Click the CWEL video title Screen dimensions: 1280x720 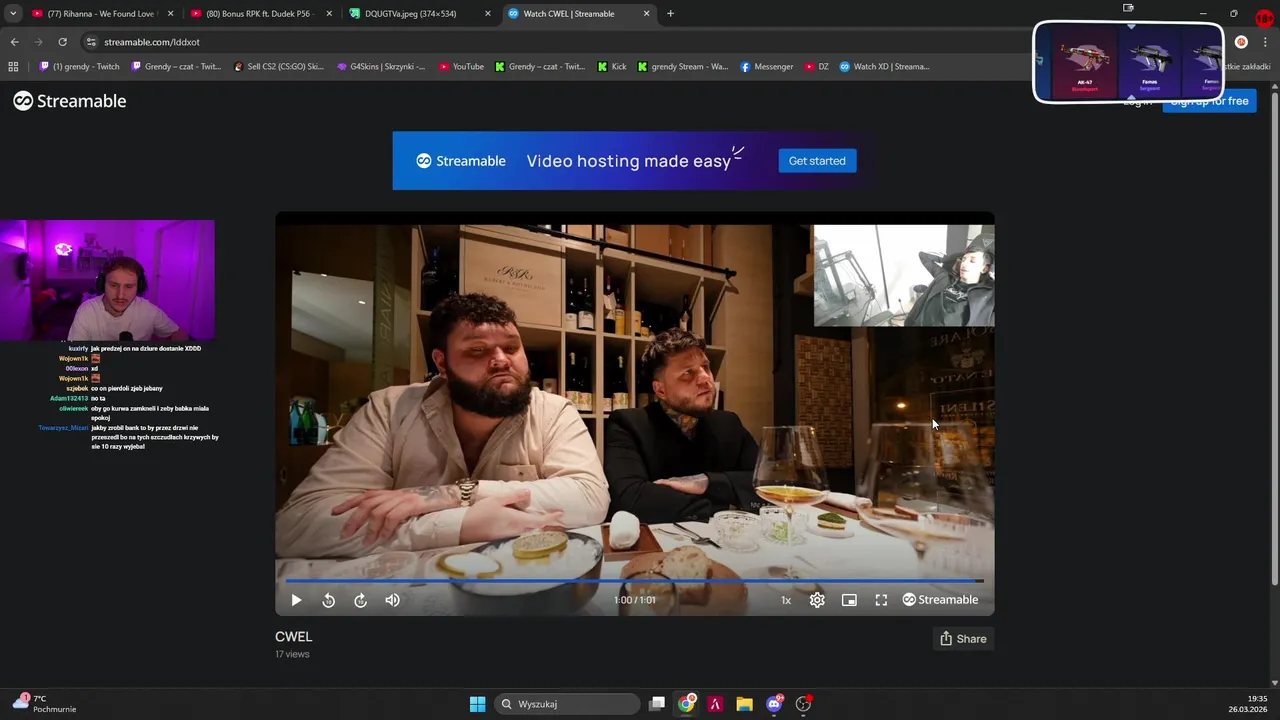pyautogui.click(x=294, y=637)
